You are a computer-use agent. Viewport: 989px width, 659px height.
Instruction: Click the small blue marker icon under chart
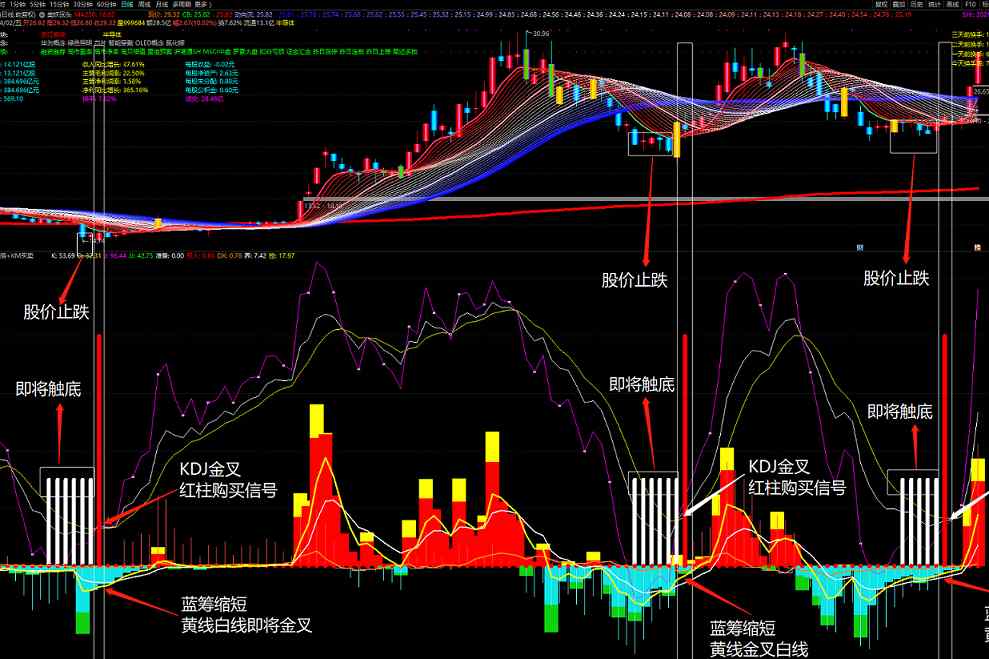coord(860,248)
